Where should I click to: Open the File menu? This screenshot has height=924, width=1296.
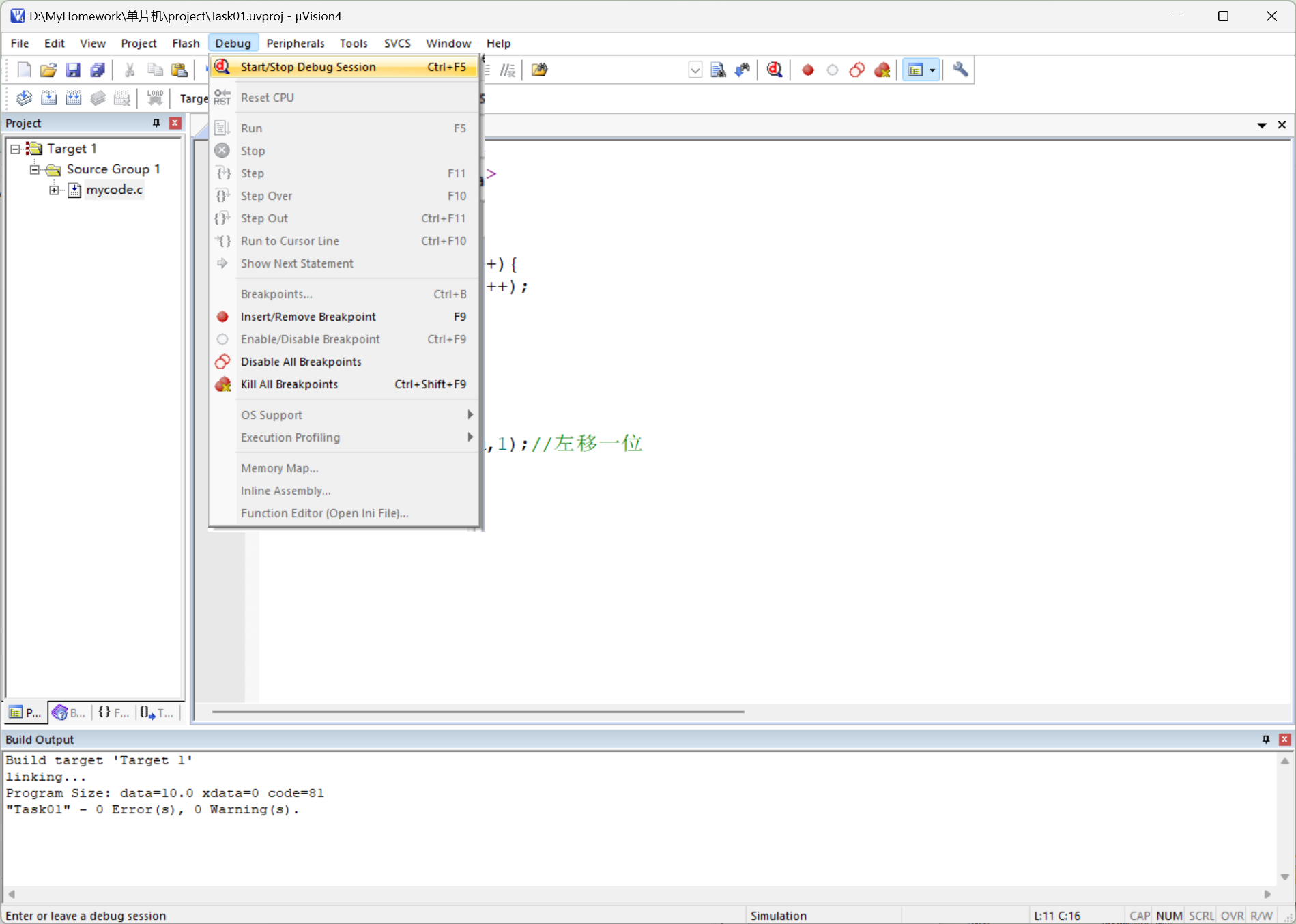[x=20, y=43]
